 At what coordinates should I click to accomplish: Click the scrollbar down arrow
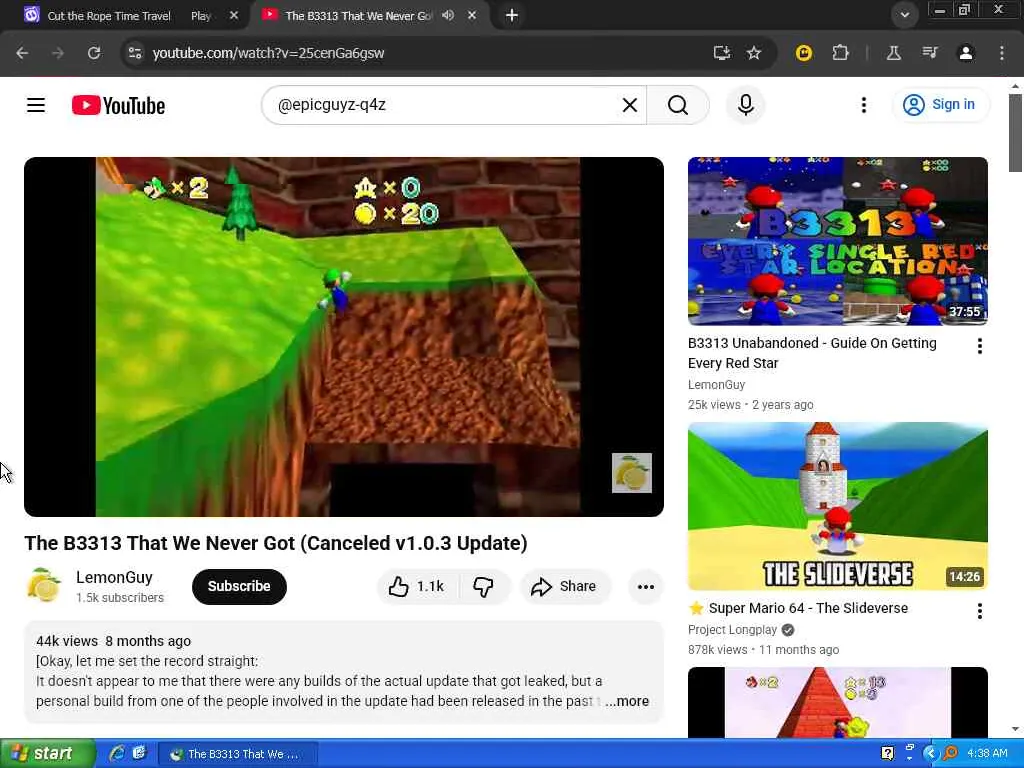click(x=1015, y=729)
